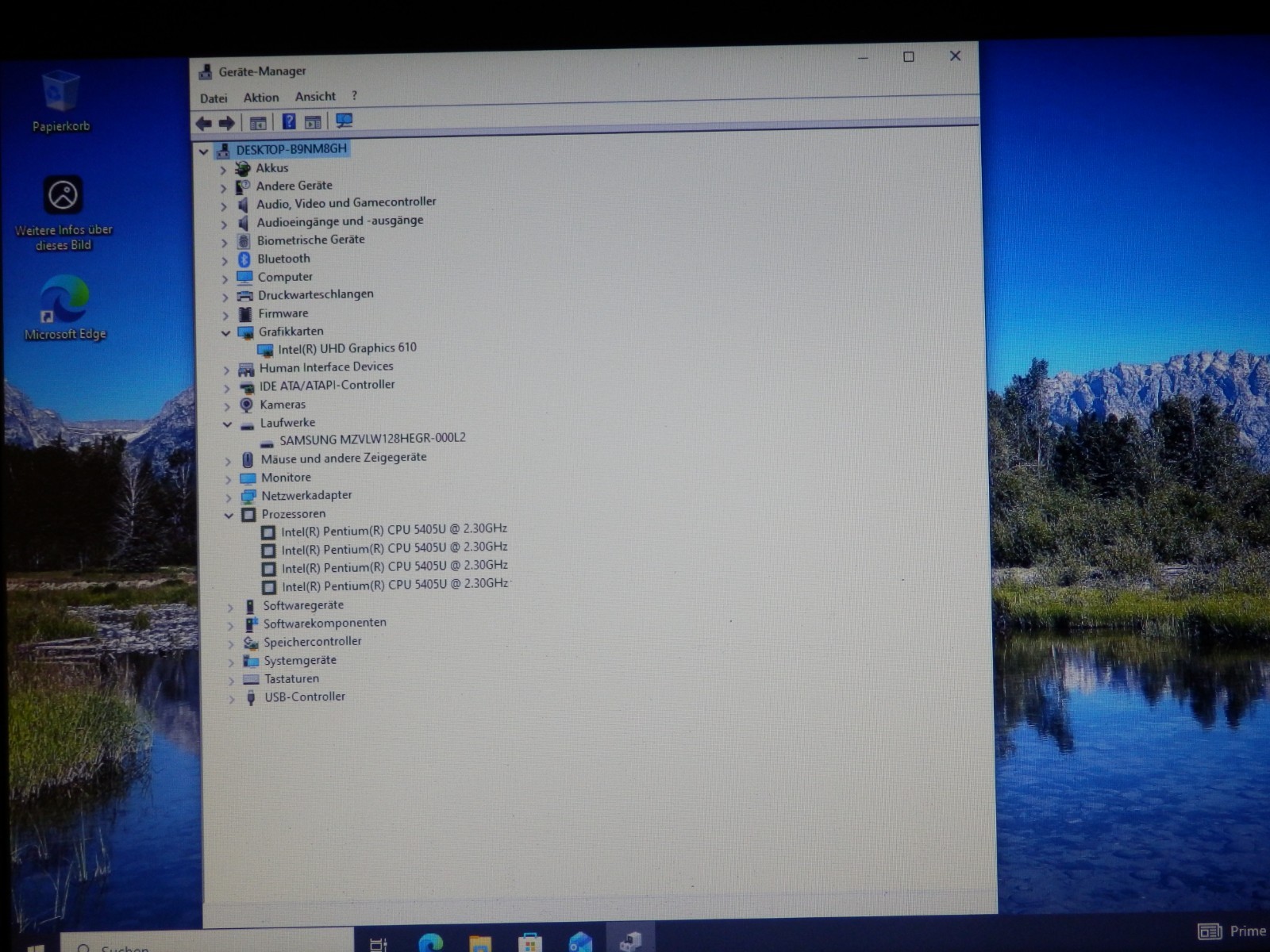The width and height of the screenshot is (1270, 952).
Task: Select Mäuse und andere Zeigegeräte
Action: point(344,459)
